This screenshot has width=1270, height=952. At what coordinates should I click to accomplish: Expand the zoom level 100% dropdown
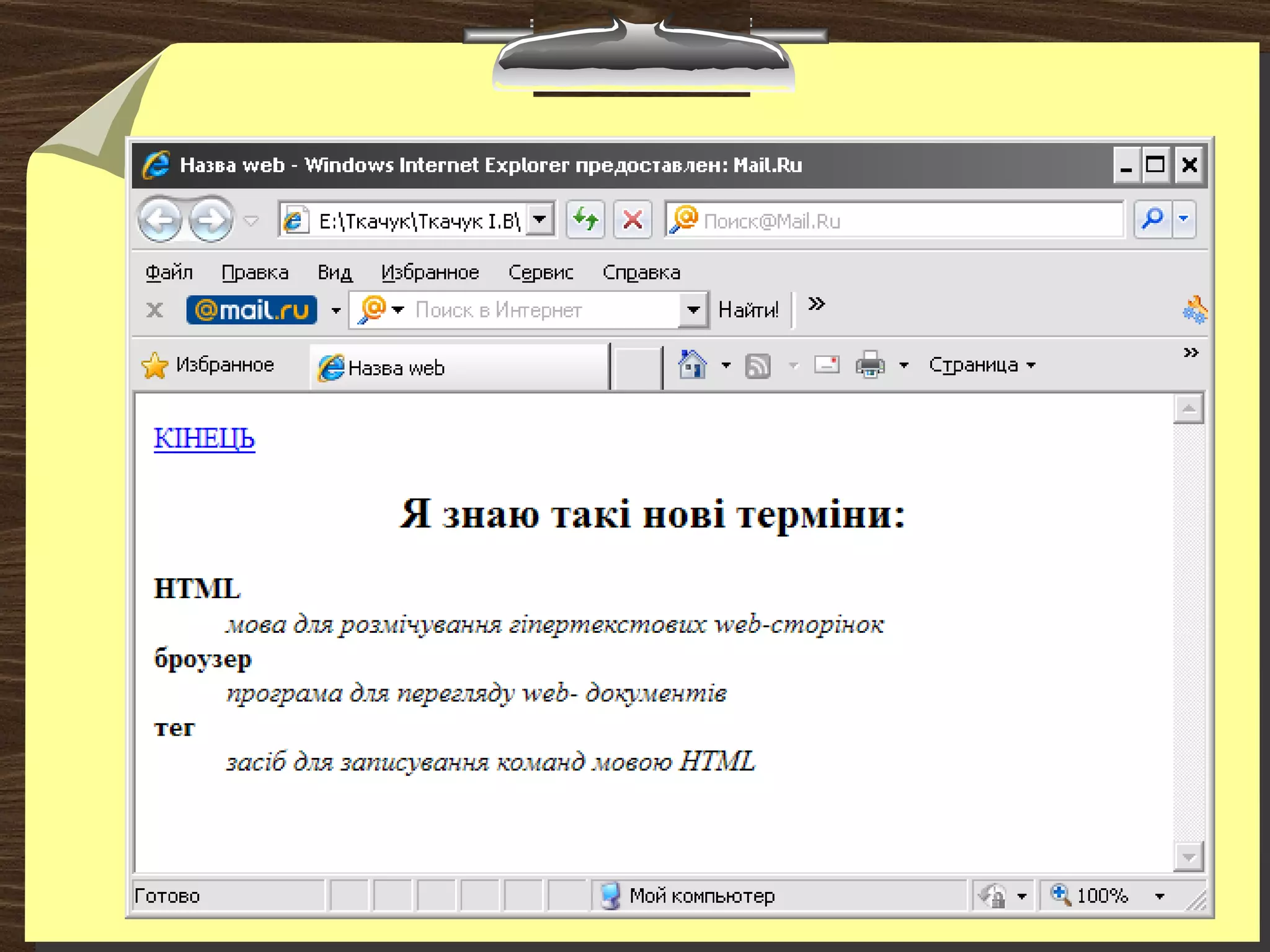point(1160,896)
